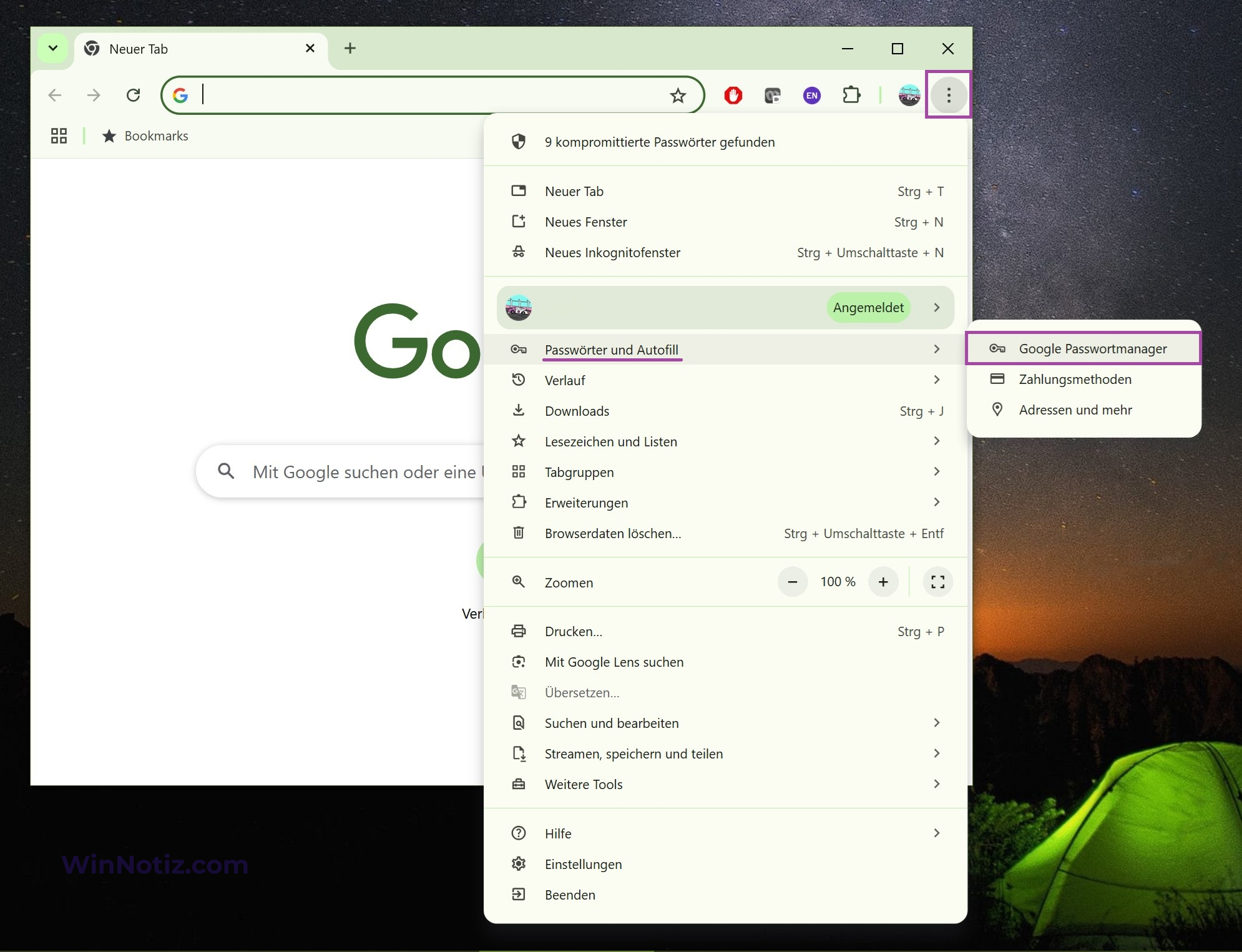Open Adressen und mehr in submenu
The width and height of the screenshot is (1242, 952).
[1083, 410]
